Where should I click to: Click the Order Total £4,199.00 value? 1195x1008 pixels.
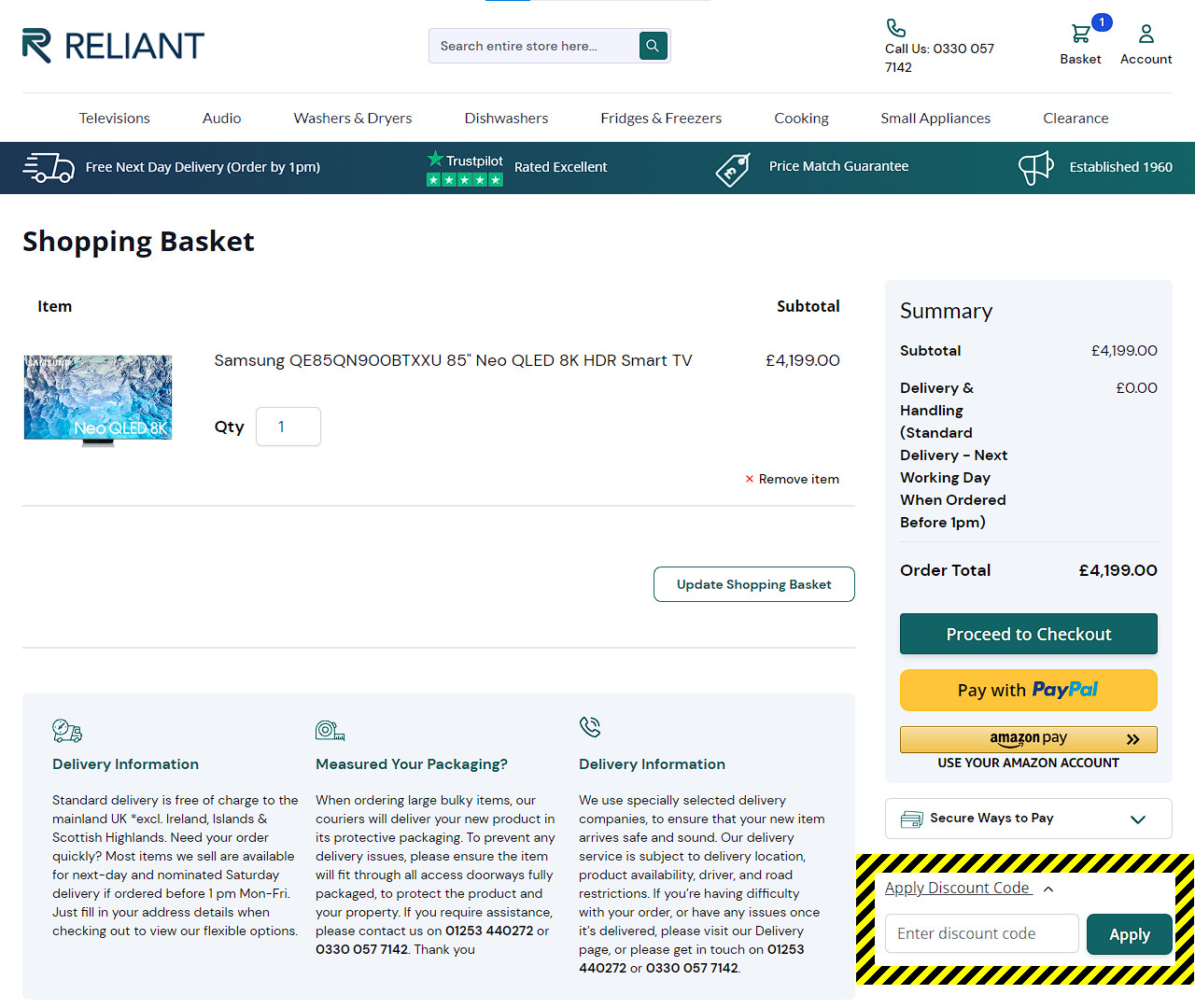click(x=1118, y=570)
